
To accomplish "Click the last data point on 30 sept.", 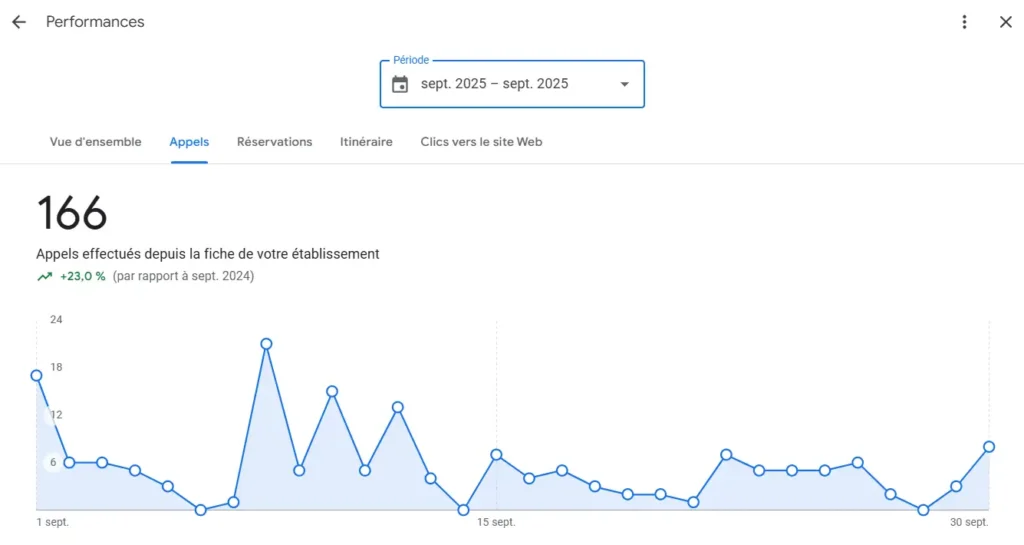I will [x=989, y=447].
